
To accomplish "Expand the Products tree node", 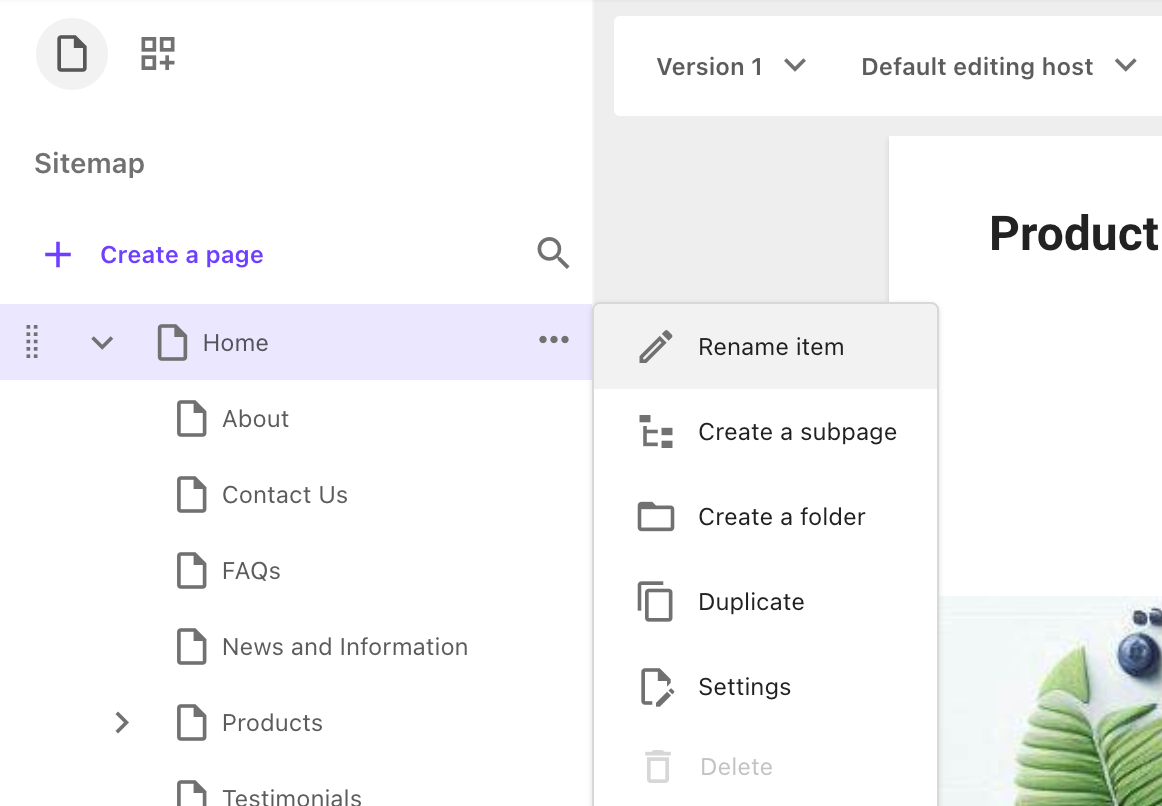I will click(122, 722).
